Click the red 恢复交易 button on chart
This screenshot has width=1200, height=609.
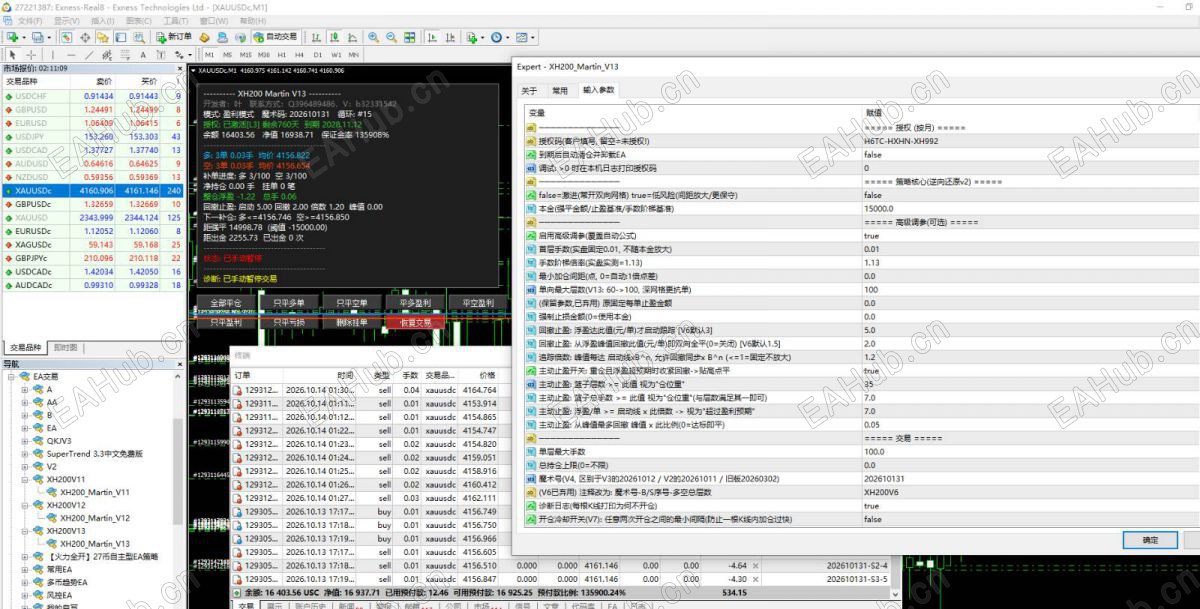pos(417,322)
